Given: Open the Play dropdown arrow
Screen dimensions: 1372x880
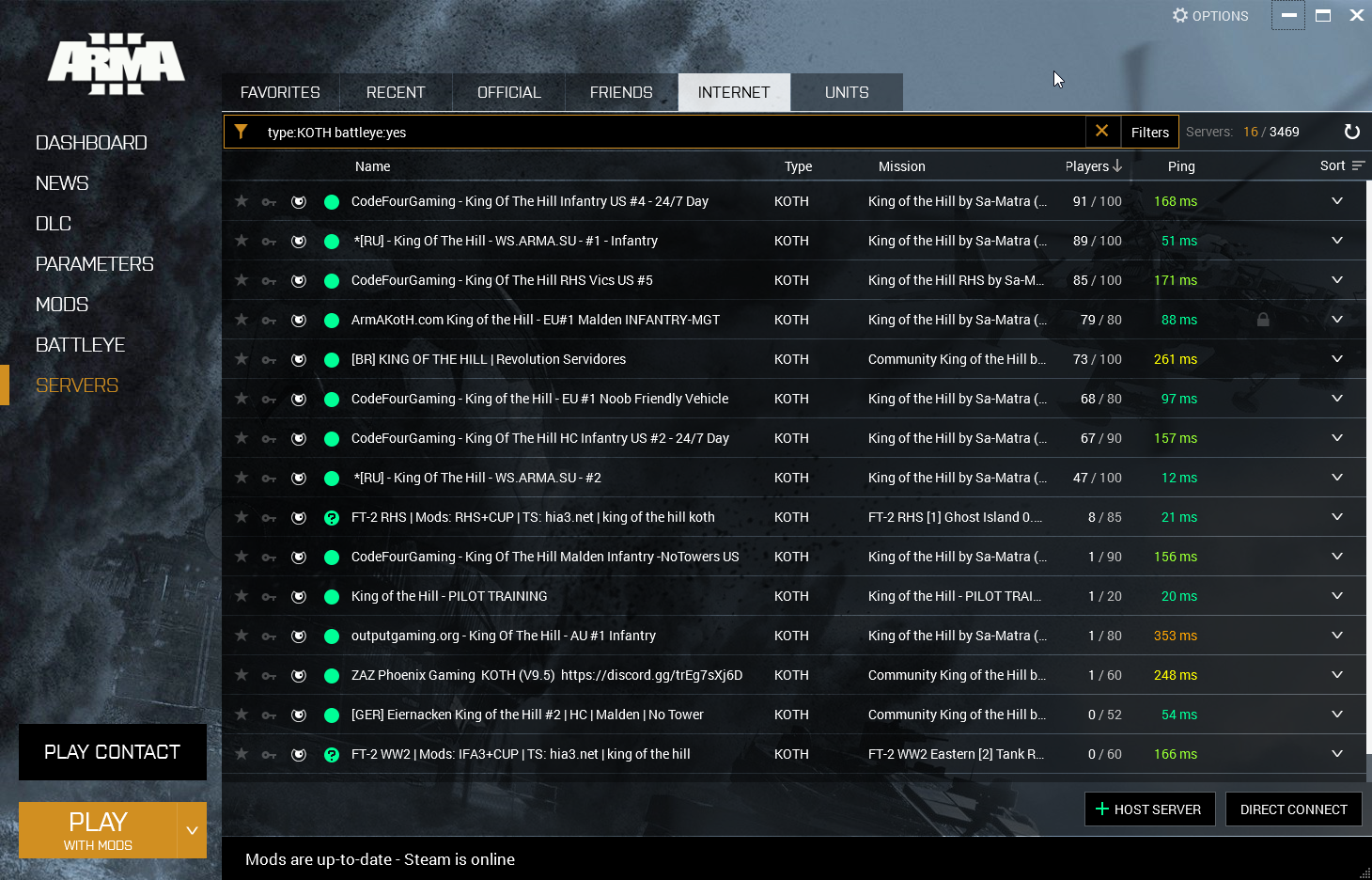Looking at the screenshot, I should (192, 830).
